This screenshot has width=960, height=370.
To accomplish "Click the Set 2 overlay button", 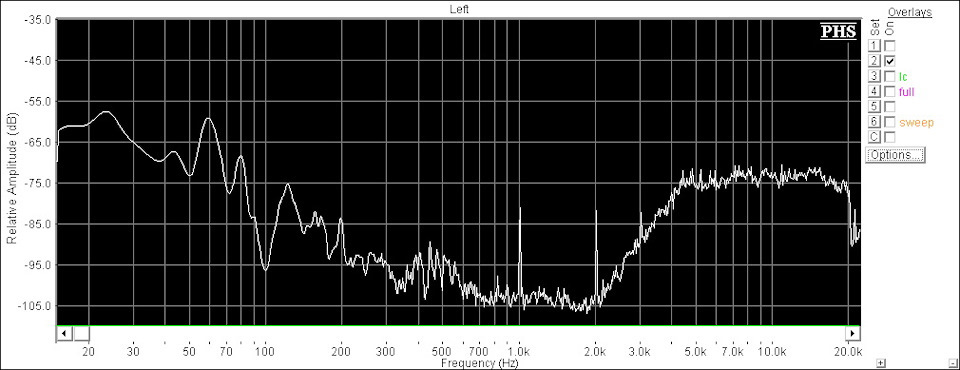I will pyautogui.click(x=874, y=61).
